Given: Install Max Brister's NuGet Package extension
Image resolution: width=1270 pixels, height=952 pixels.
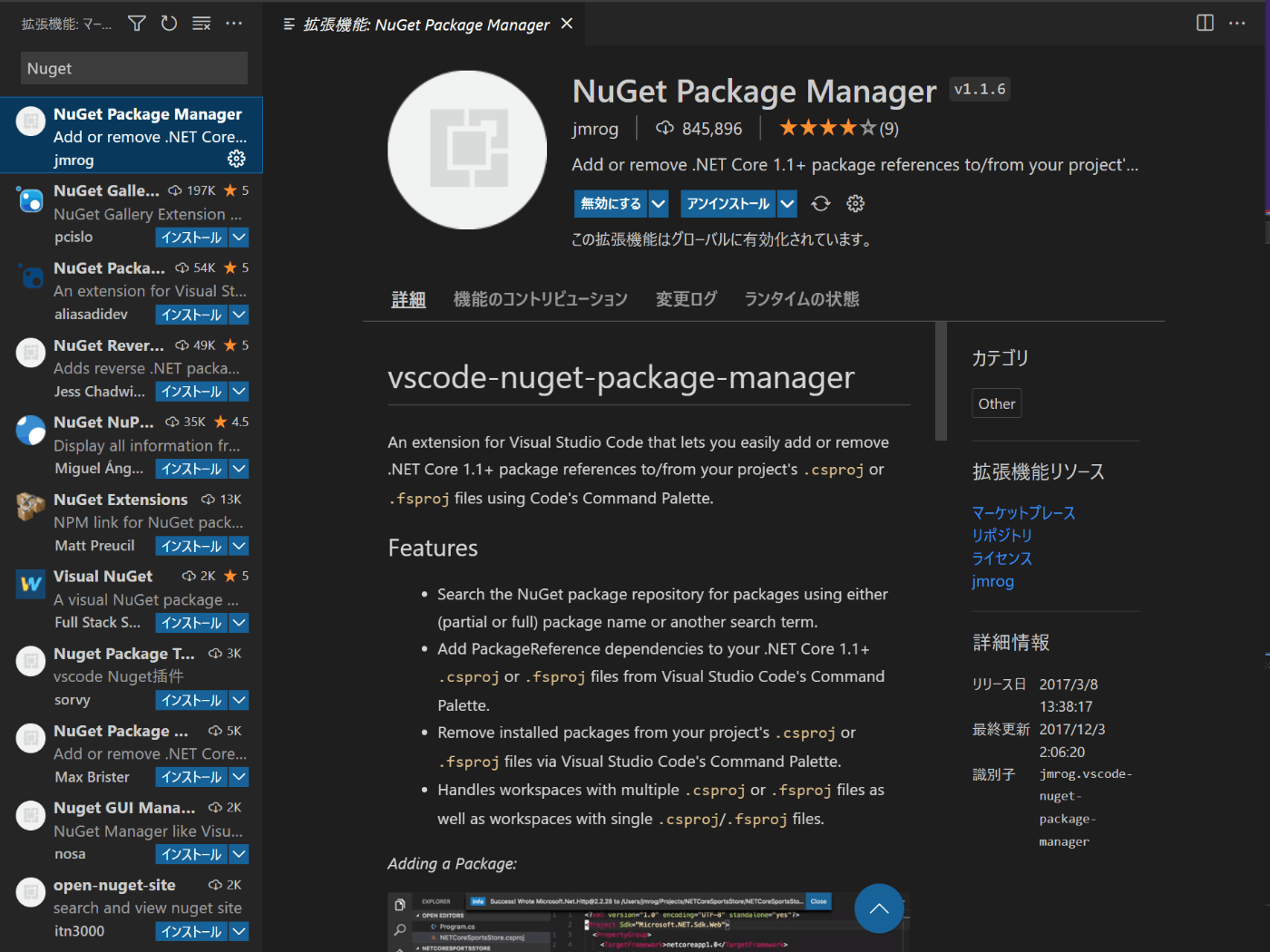Looking at the screenshot, I should (x=191, y=777).
